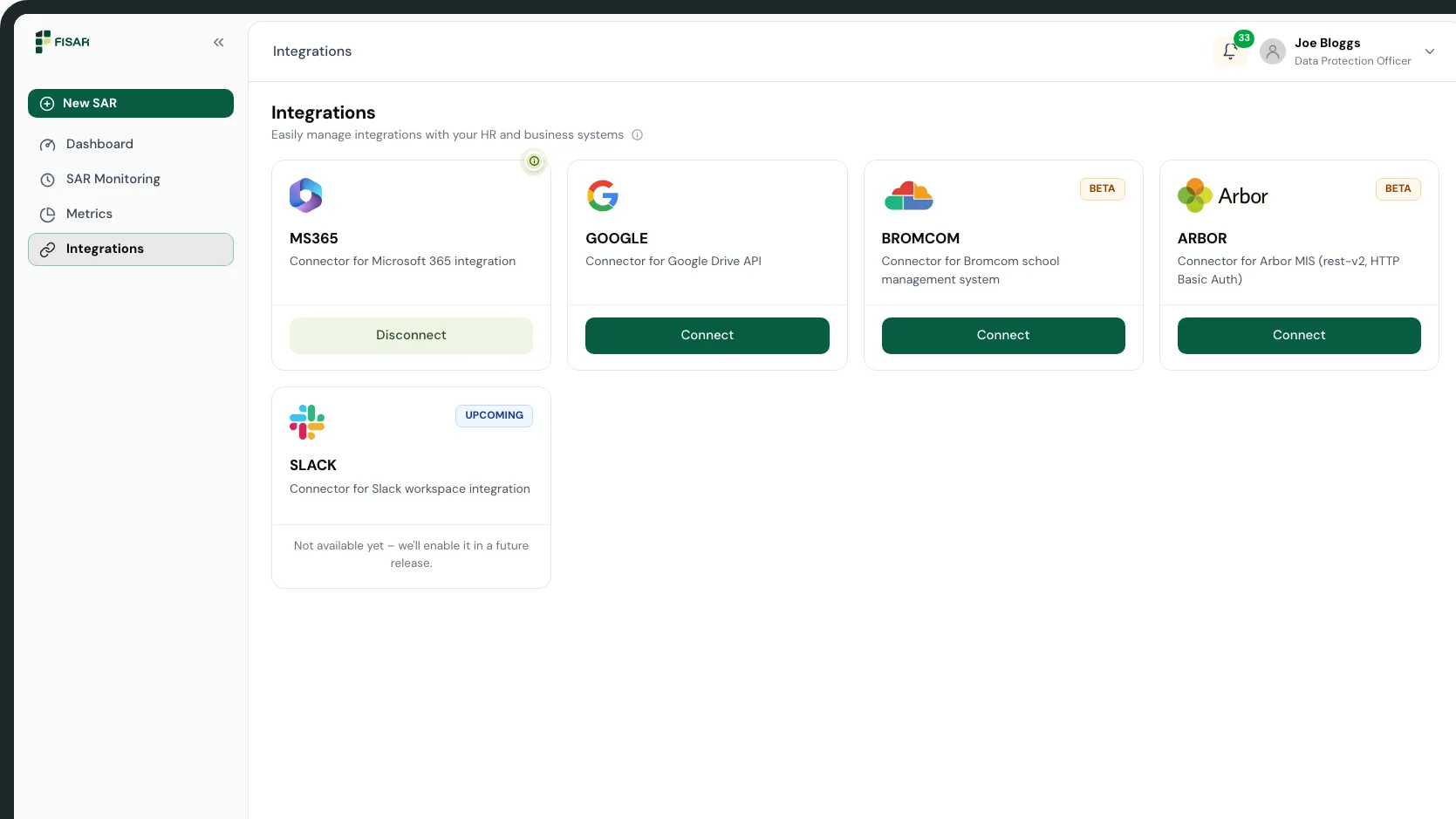
Task: Click 'Connector for Bromcom school management system'
Action: point(970,270)
